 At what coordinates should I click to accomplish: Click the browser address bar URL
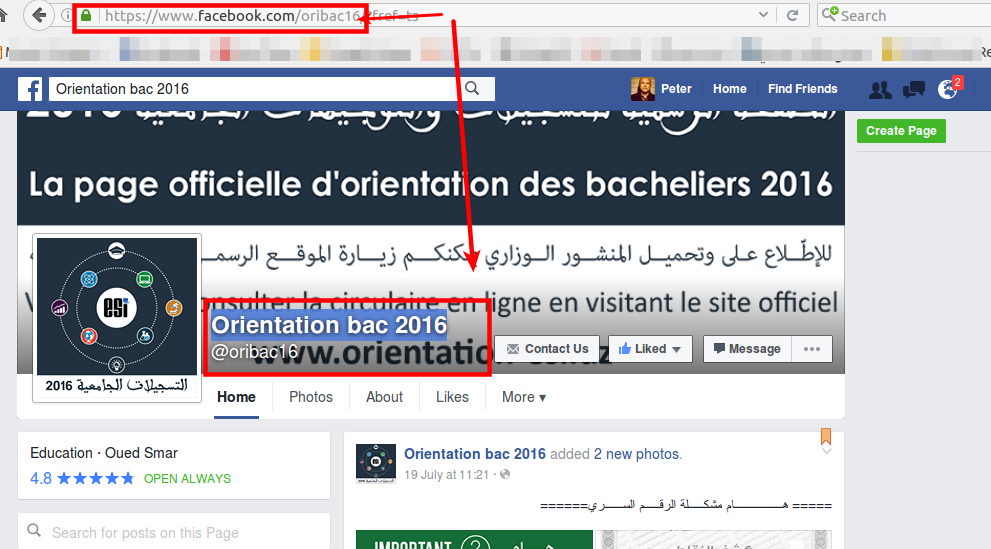tap(262, 16)
